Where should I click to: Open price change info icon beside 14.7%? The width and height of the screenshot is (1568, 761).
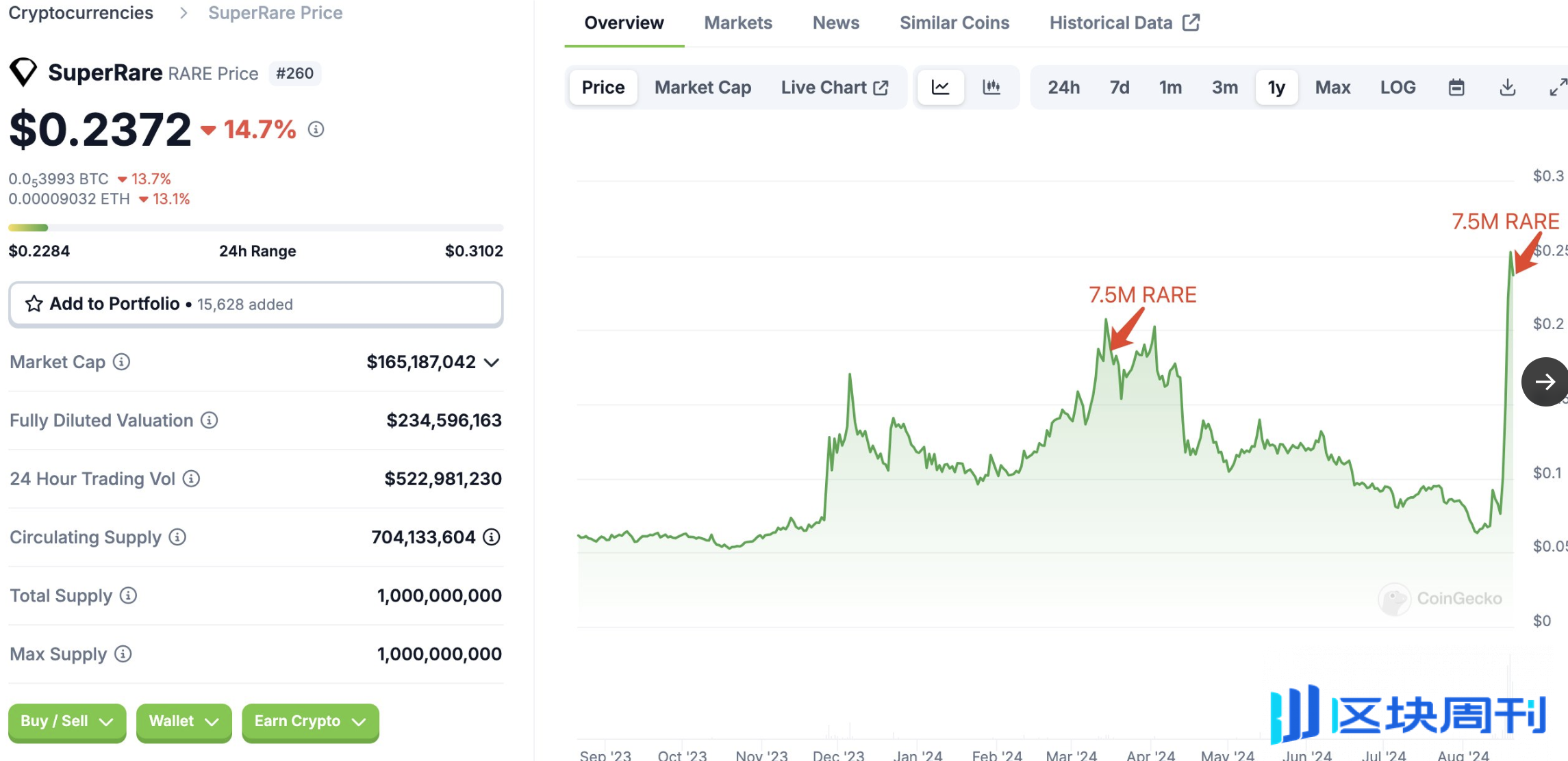point(316,129)
